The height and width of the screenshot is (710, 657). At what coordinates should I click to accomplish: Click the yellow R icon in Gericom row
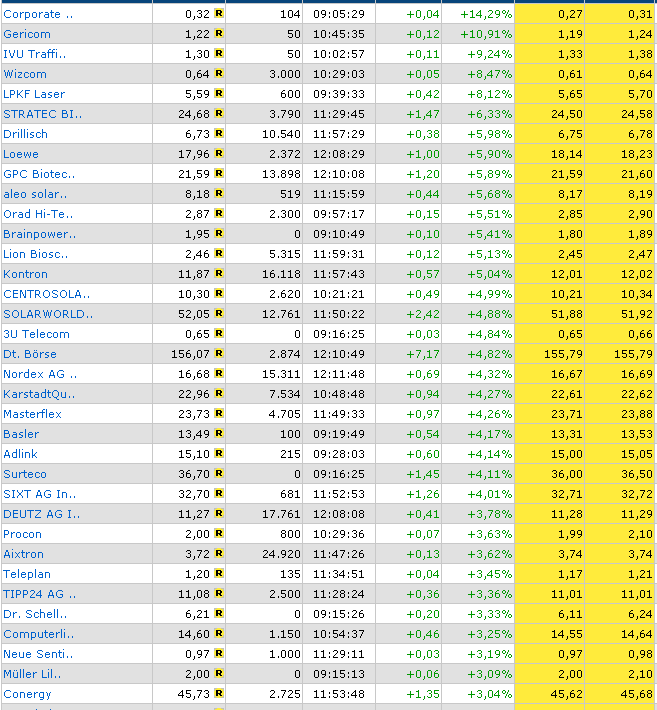point(219,34)
